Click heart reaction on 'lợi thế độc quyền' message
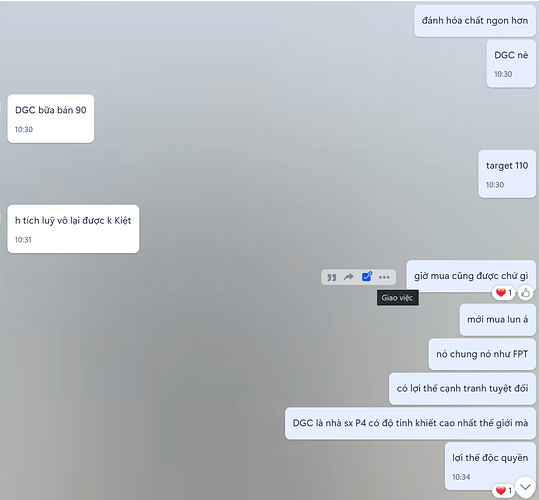The height and width of the screenshot is (500, 539). [504, 490]
